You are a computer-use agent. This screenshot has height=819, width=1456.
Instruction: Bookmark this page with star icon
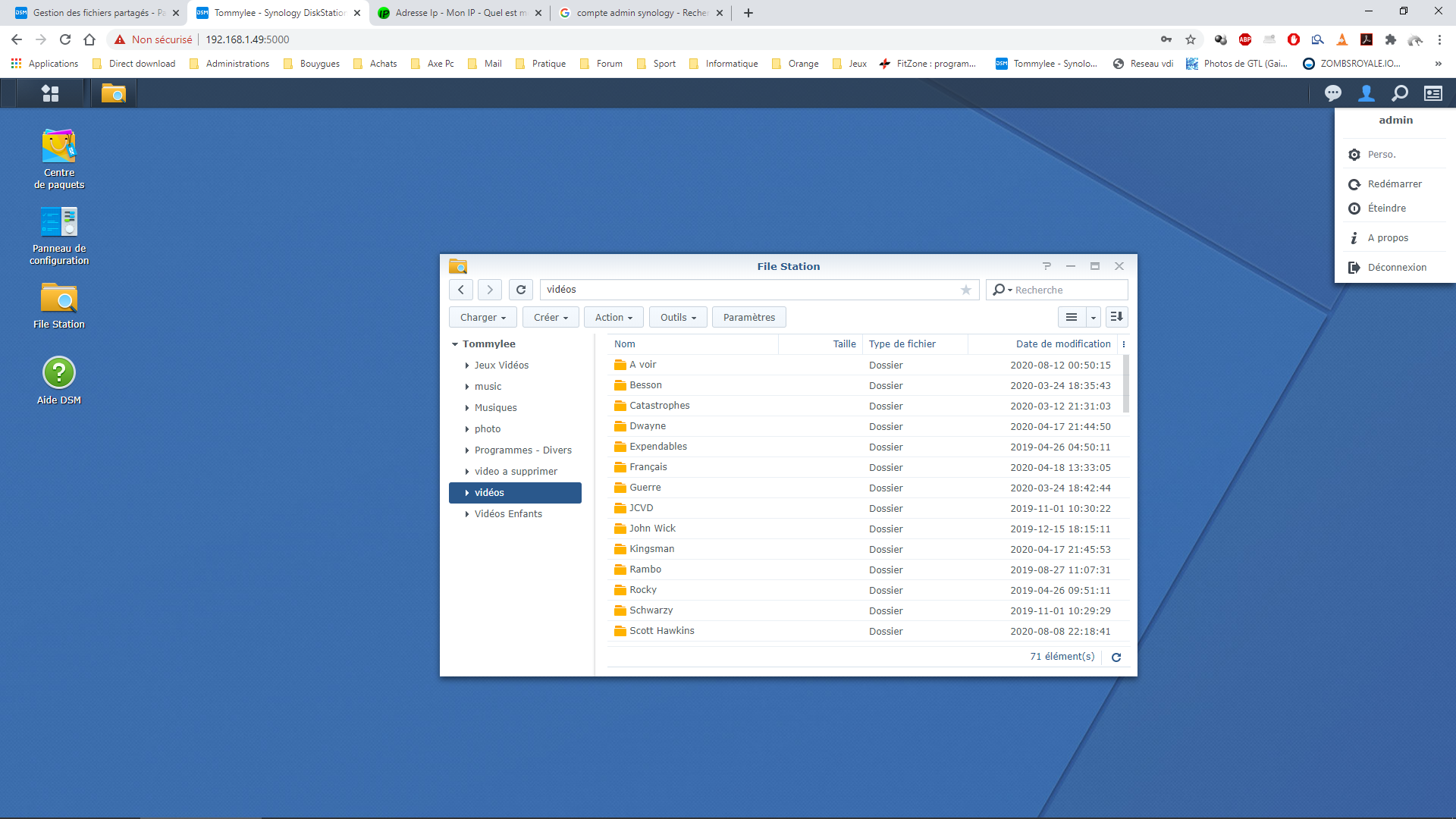pos(1191,39)
